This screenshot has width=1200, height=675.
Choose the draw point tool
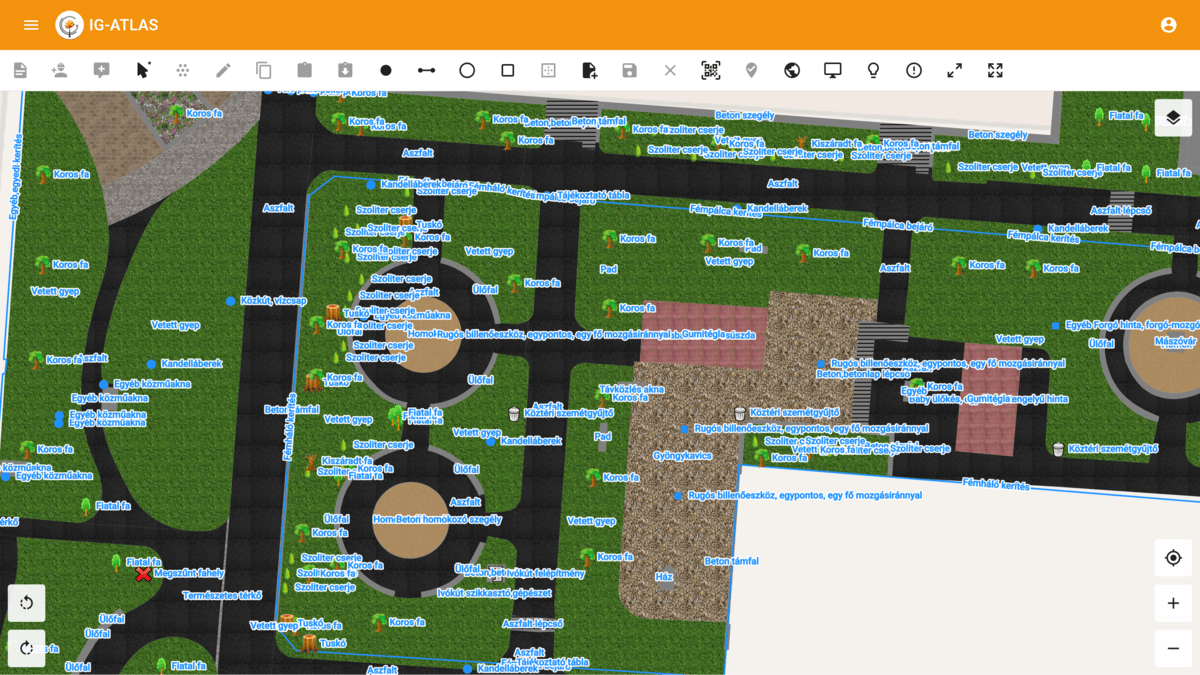tap(386, 71)
